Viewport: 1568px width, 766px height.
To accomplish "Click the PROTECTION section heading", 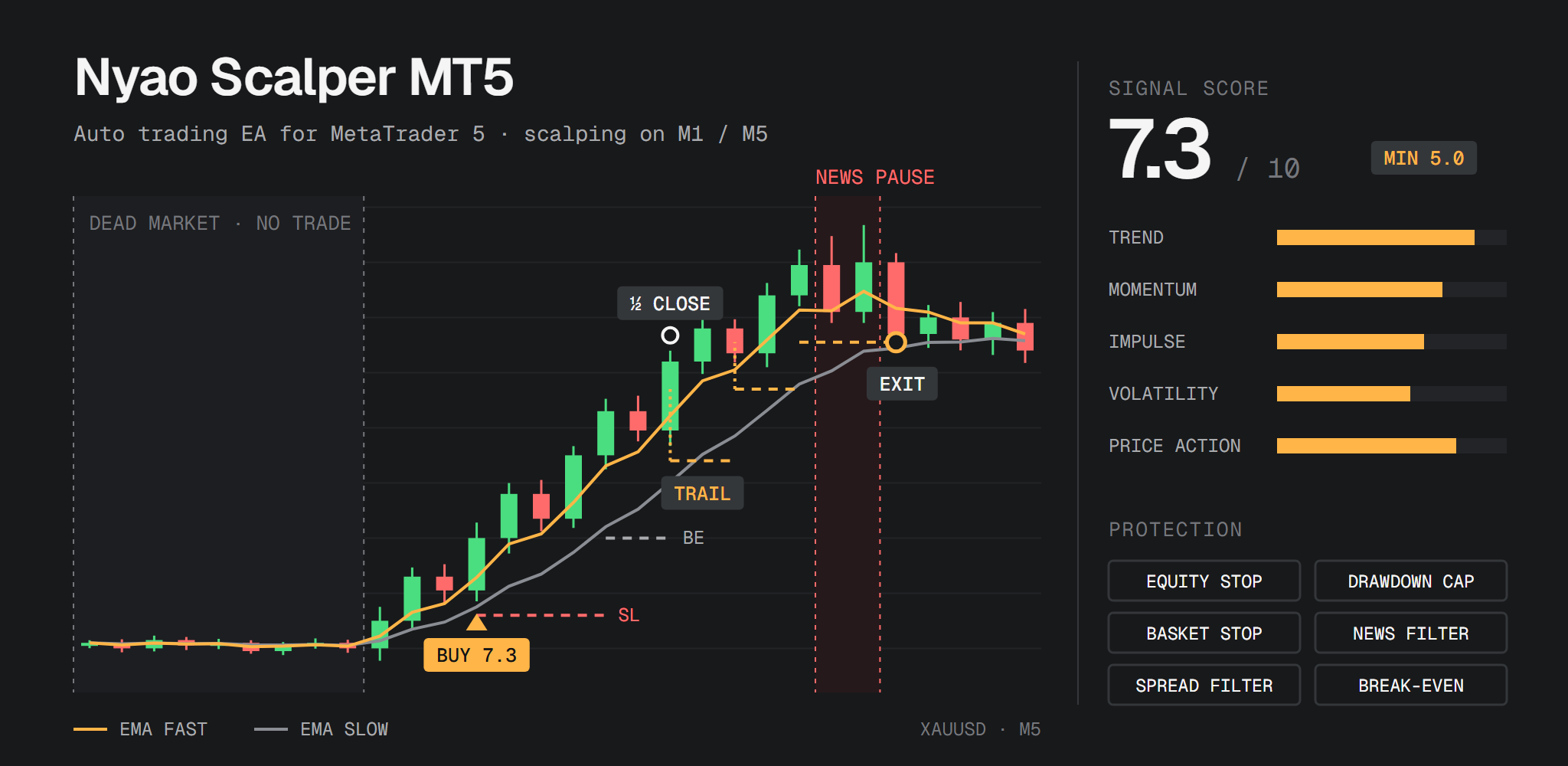I will (x=1175, y=529).
